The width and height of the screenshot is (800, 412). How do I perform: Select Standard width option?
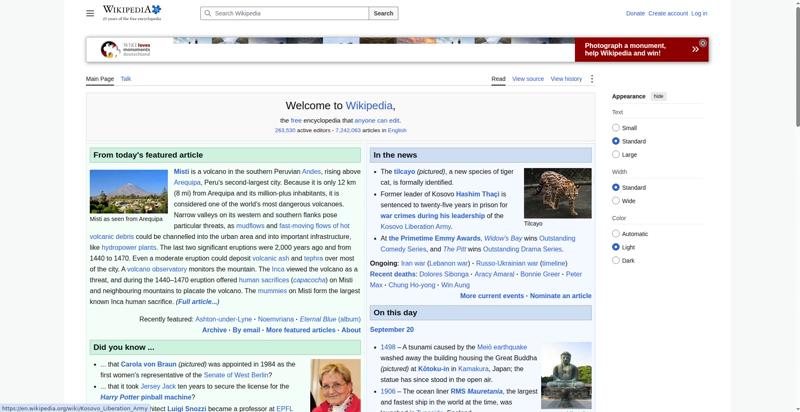pos(616,187)
